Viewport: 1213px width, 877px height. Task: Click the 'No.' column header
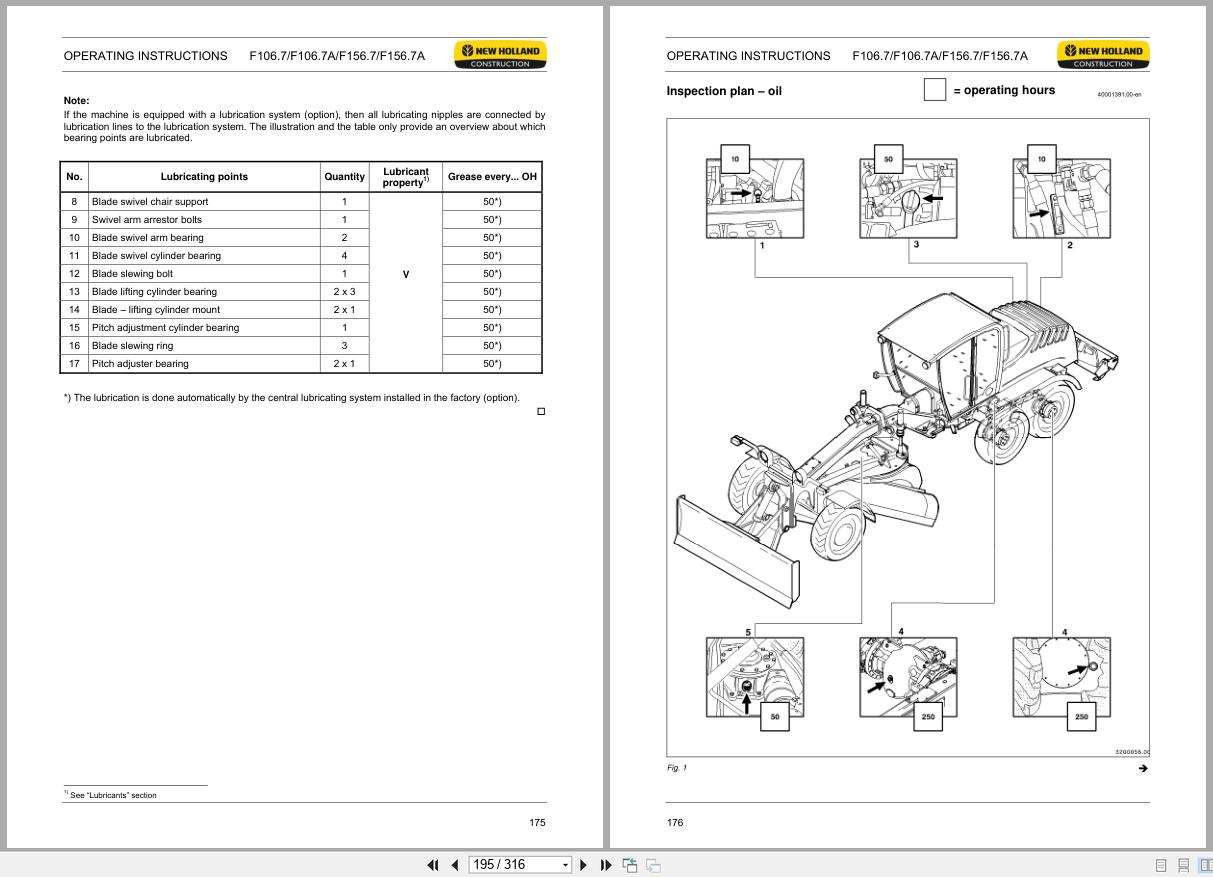click(x=74, y=177)
